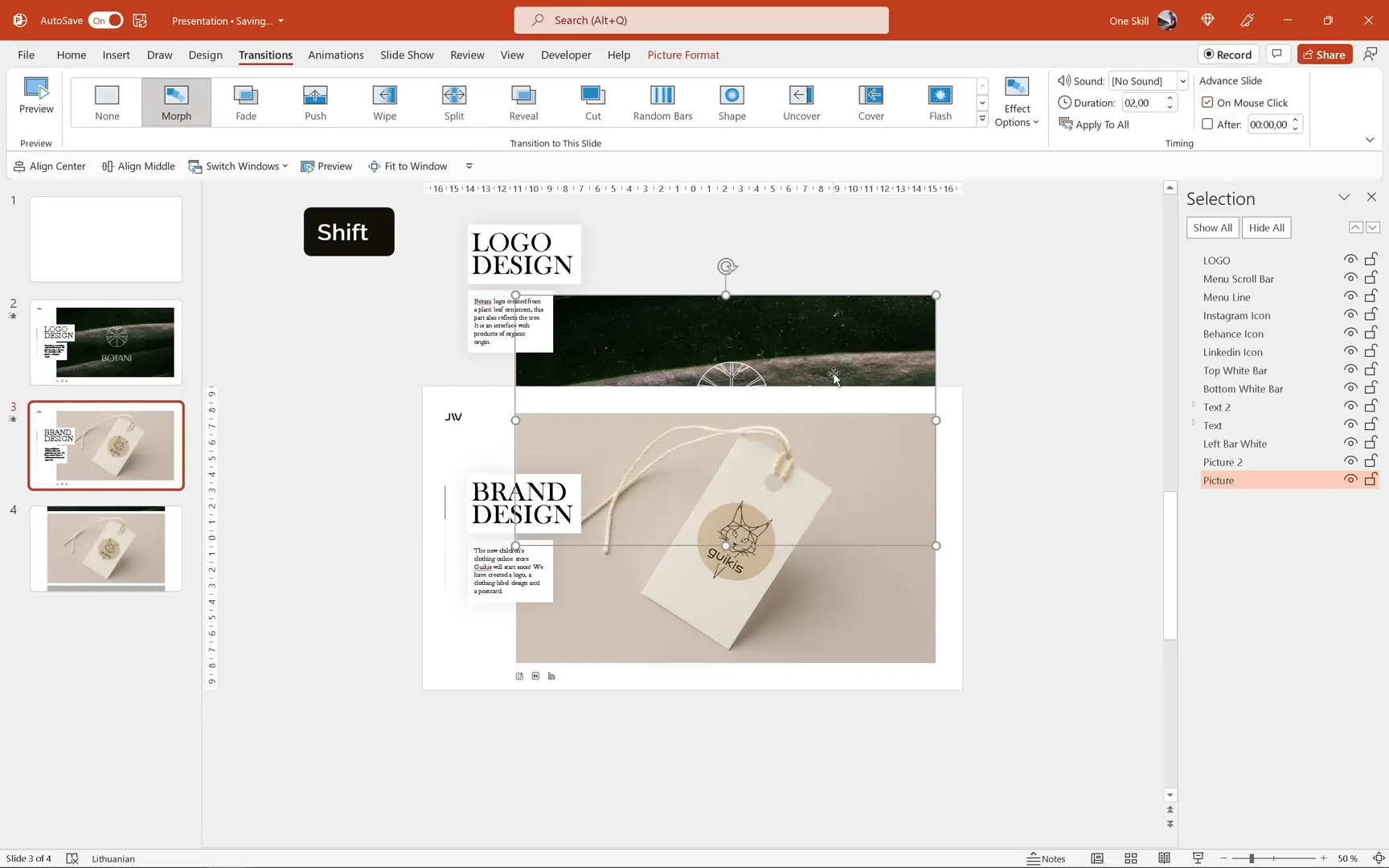Choose the Cut transition
Screen dimensions: 1389x868
pos(592,102)
